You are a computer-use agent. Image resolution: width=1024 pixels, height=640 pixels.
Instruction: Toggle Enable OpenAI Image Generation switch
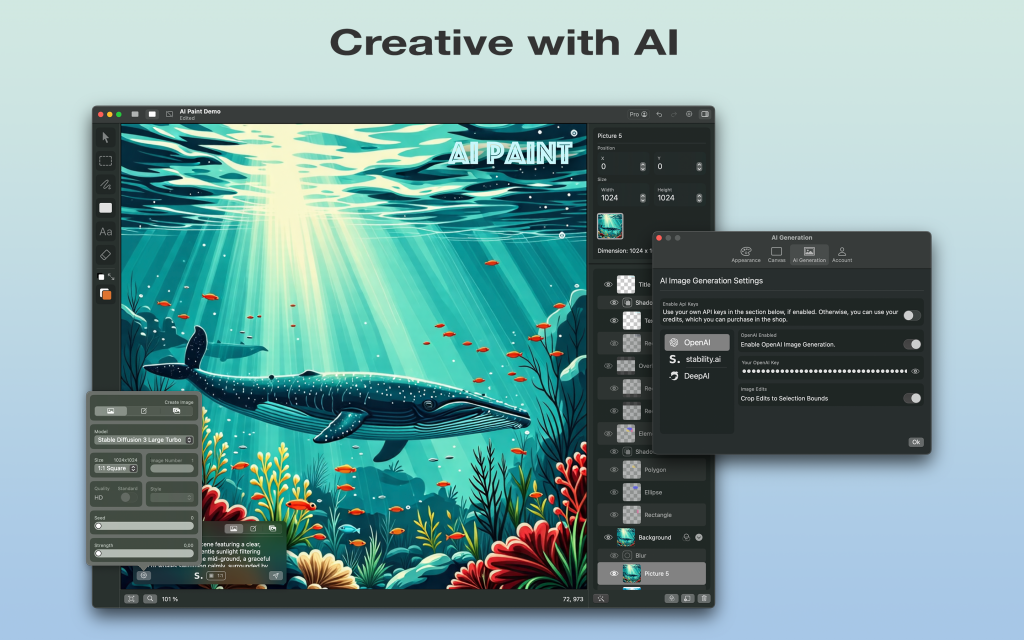(x=911, y=344)
